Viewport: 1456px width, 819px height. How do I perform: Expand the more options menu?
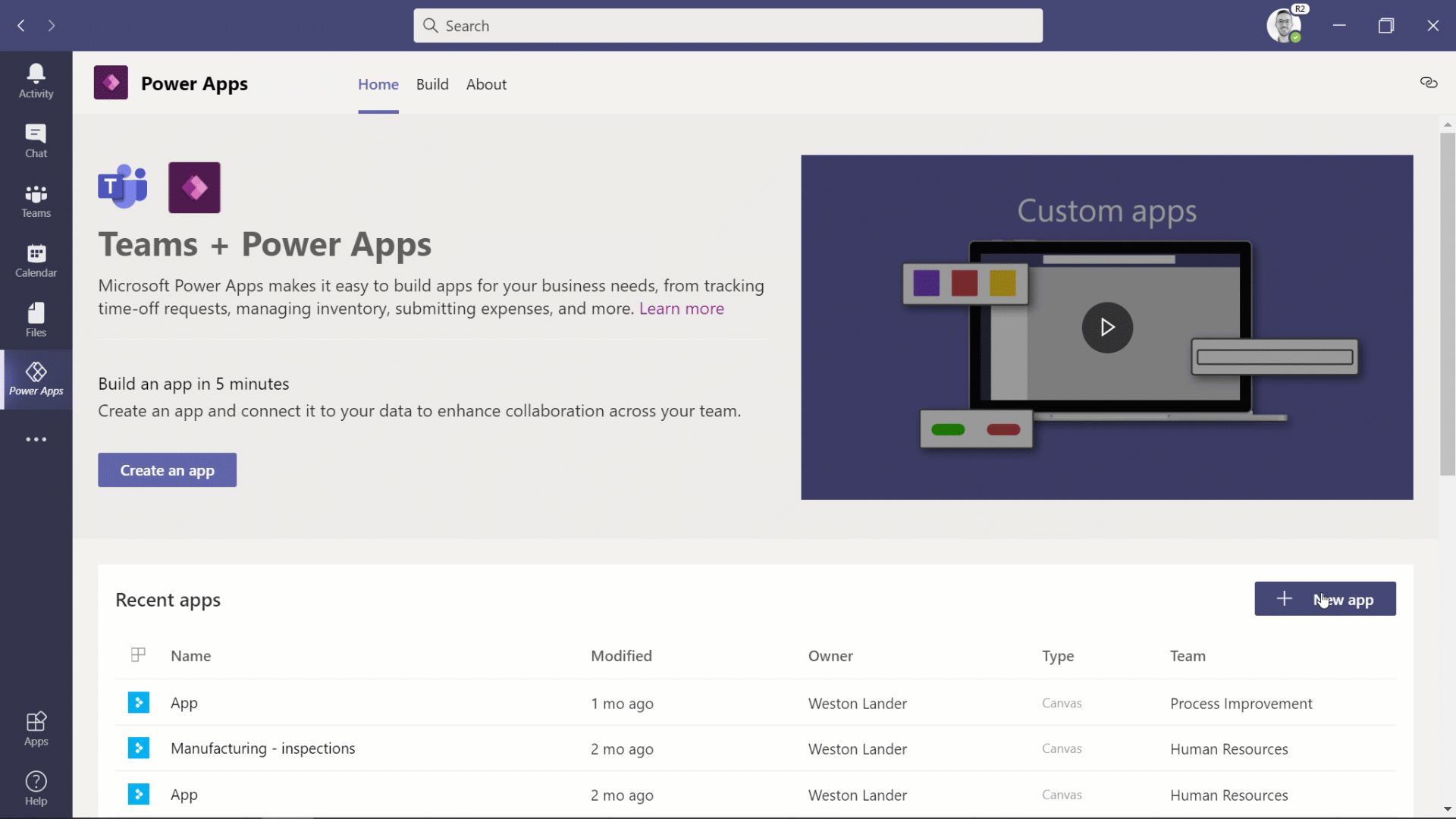[36, 439]
